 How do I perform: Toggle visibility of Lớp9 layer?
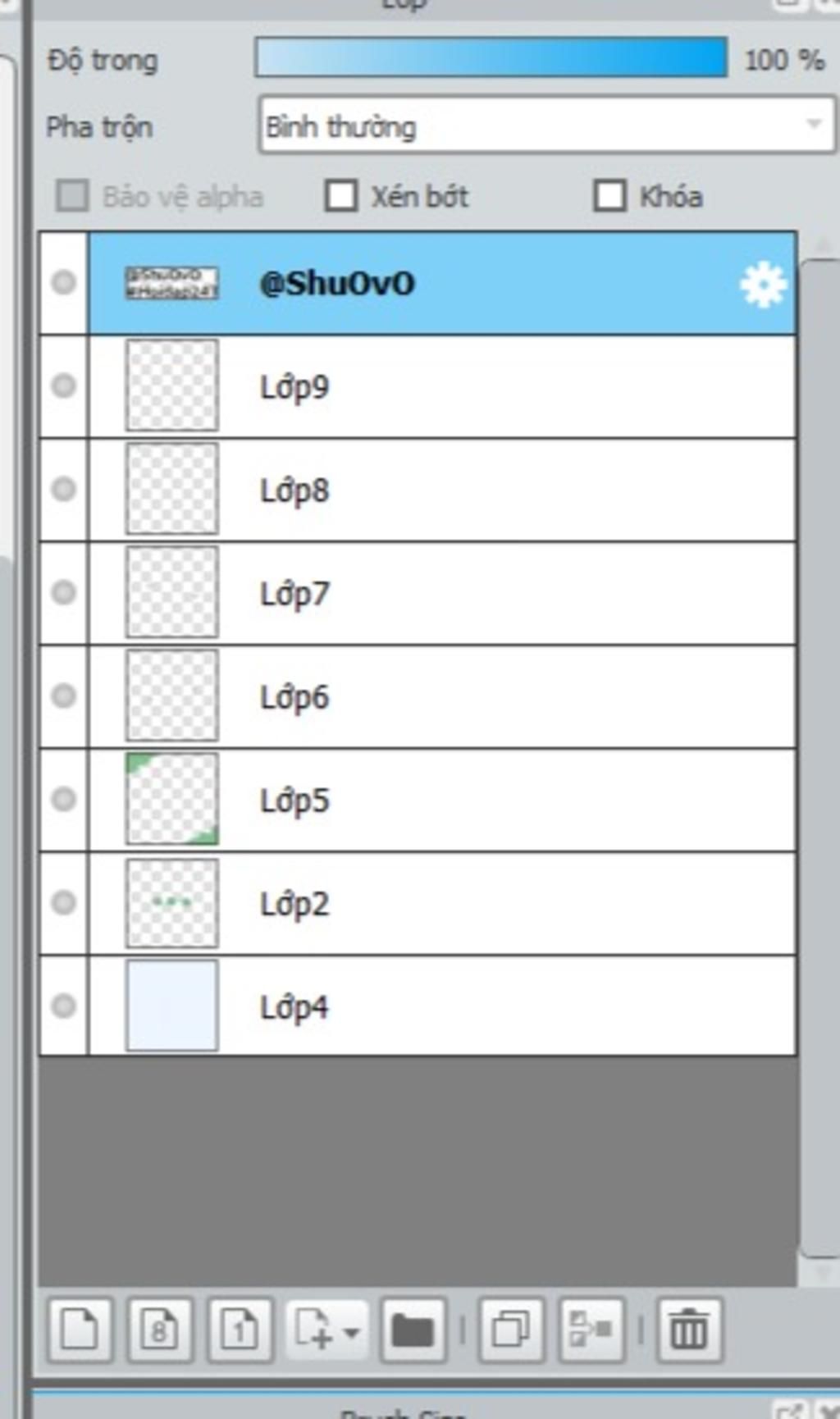[64, 386]
